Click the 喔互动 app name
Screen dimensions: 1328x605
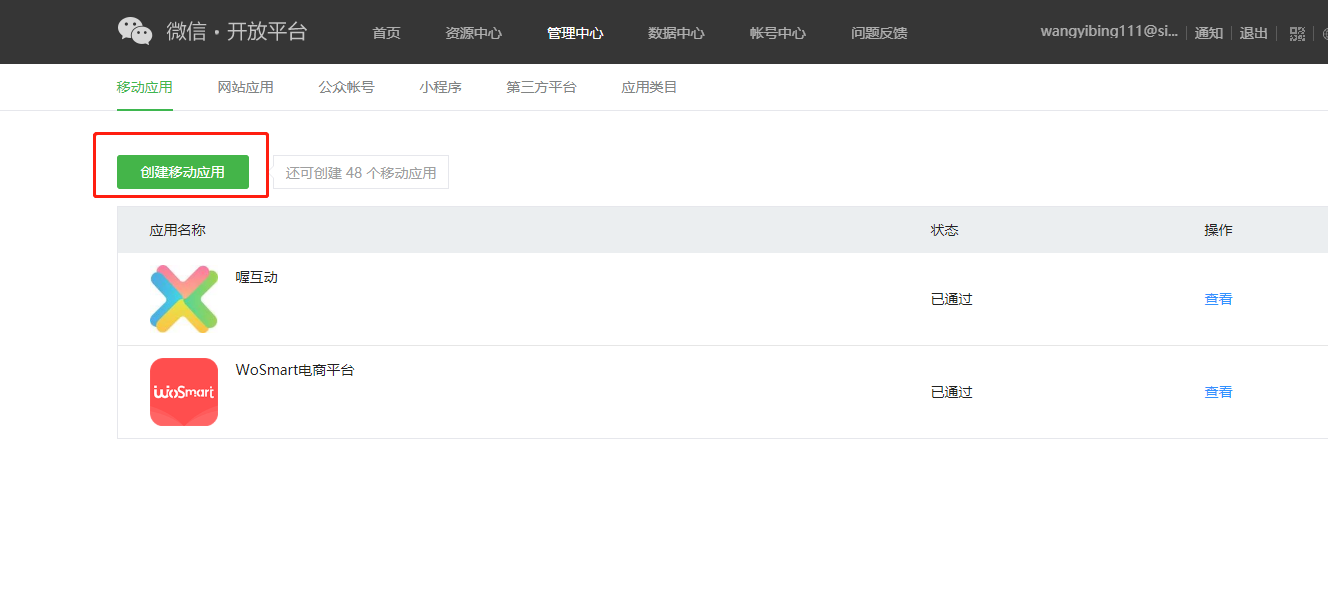click(257, 277)
